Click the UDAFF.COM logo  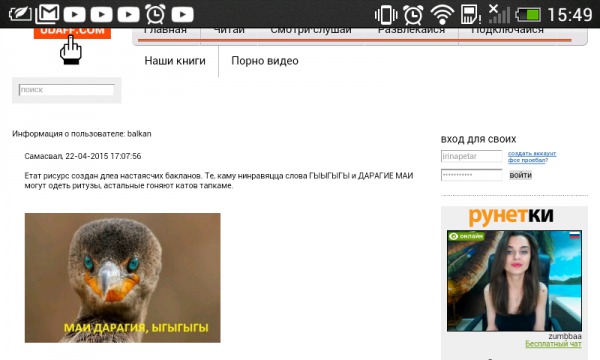tap(72, 33)
